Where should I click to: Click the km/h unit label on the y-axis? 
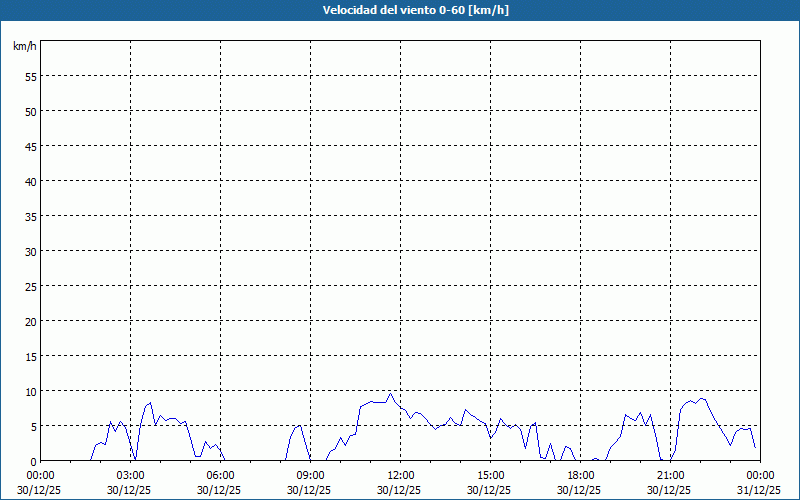(x=25, y=47)
